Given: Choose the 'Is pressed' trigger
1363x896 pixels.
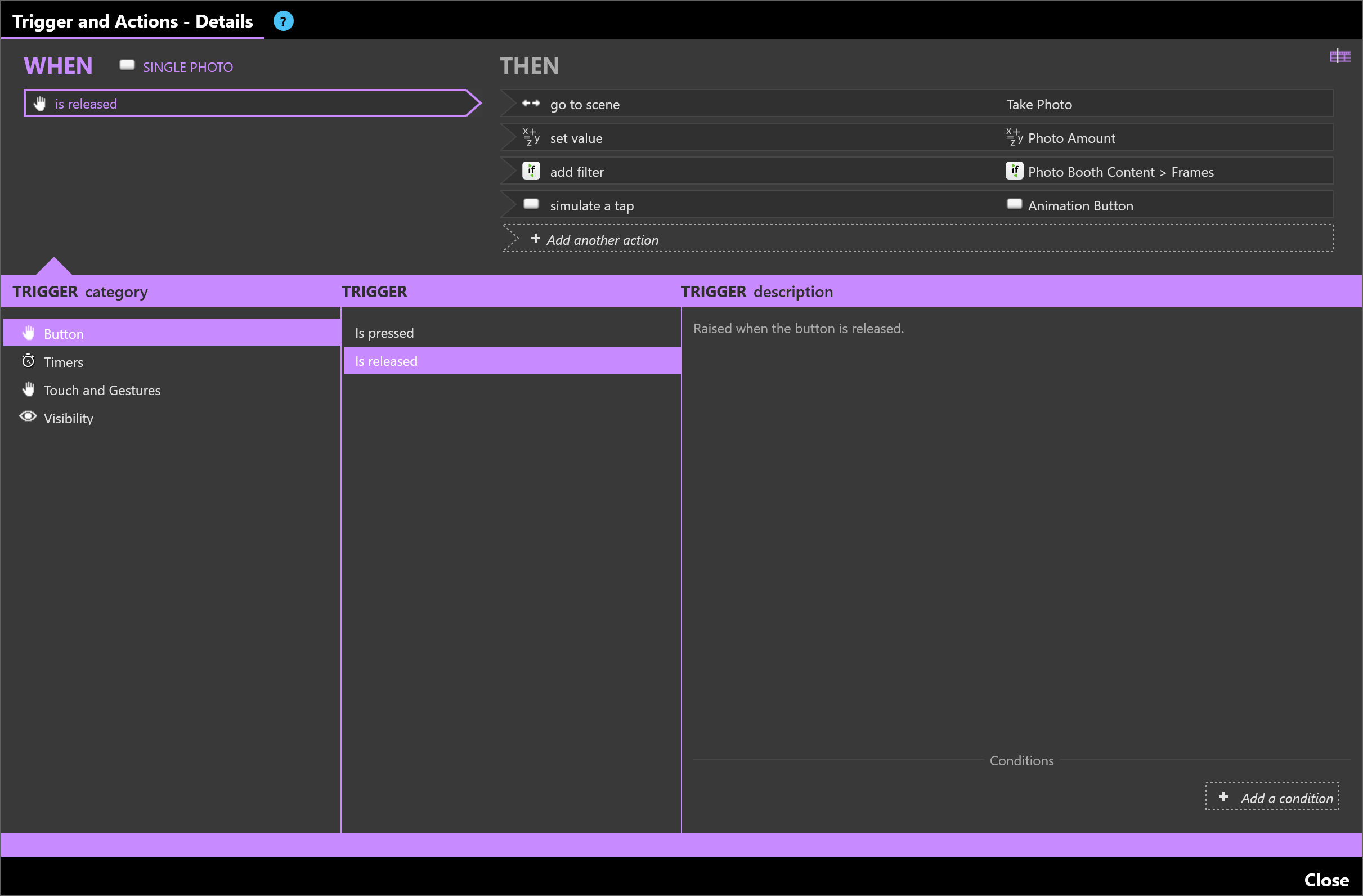Looking at the screenshot, I should click(384, 333).
